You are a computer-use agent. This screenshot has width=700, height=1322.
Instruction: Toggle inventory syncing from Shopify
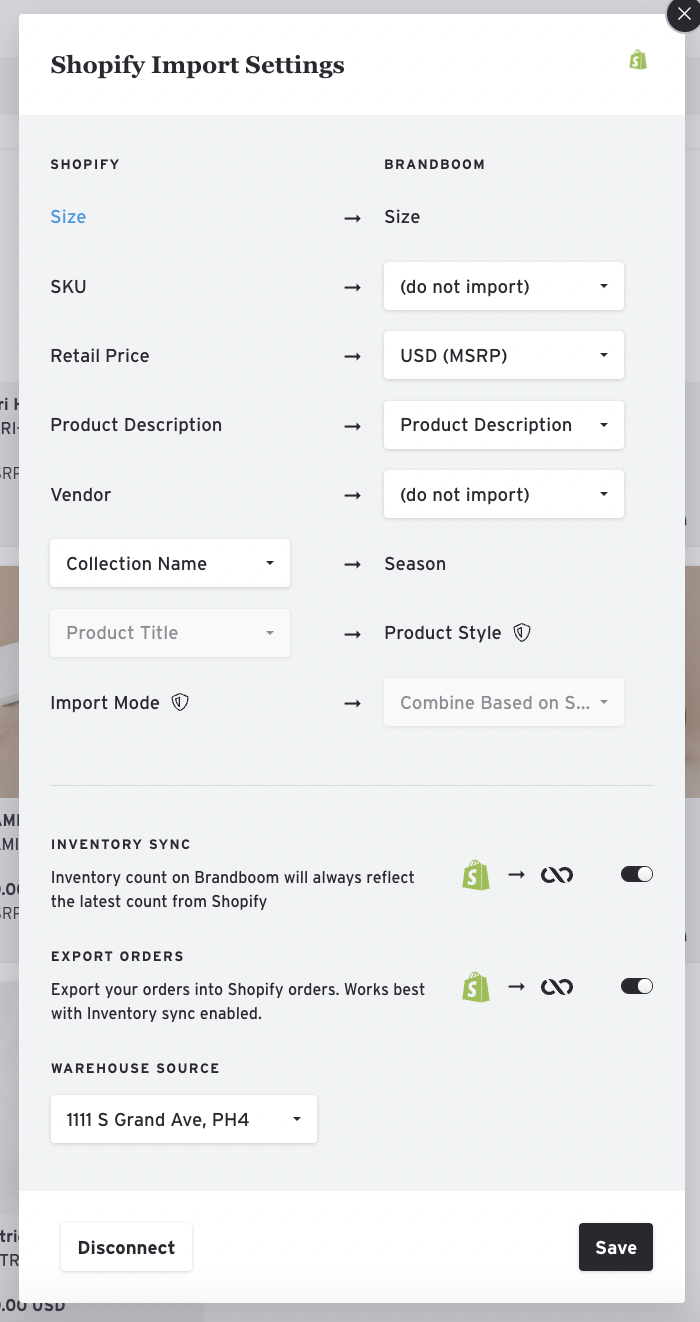pos(636,874)
